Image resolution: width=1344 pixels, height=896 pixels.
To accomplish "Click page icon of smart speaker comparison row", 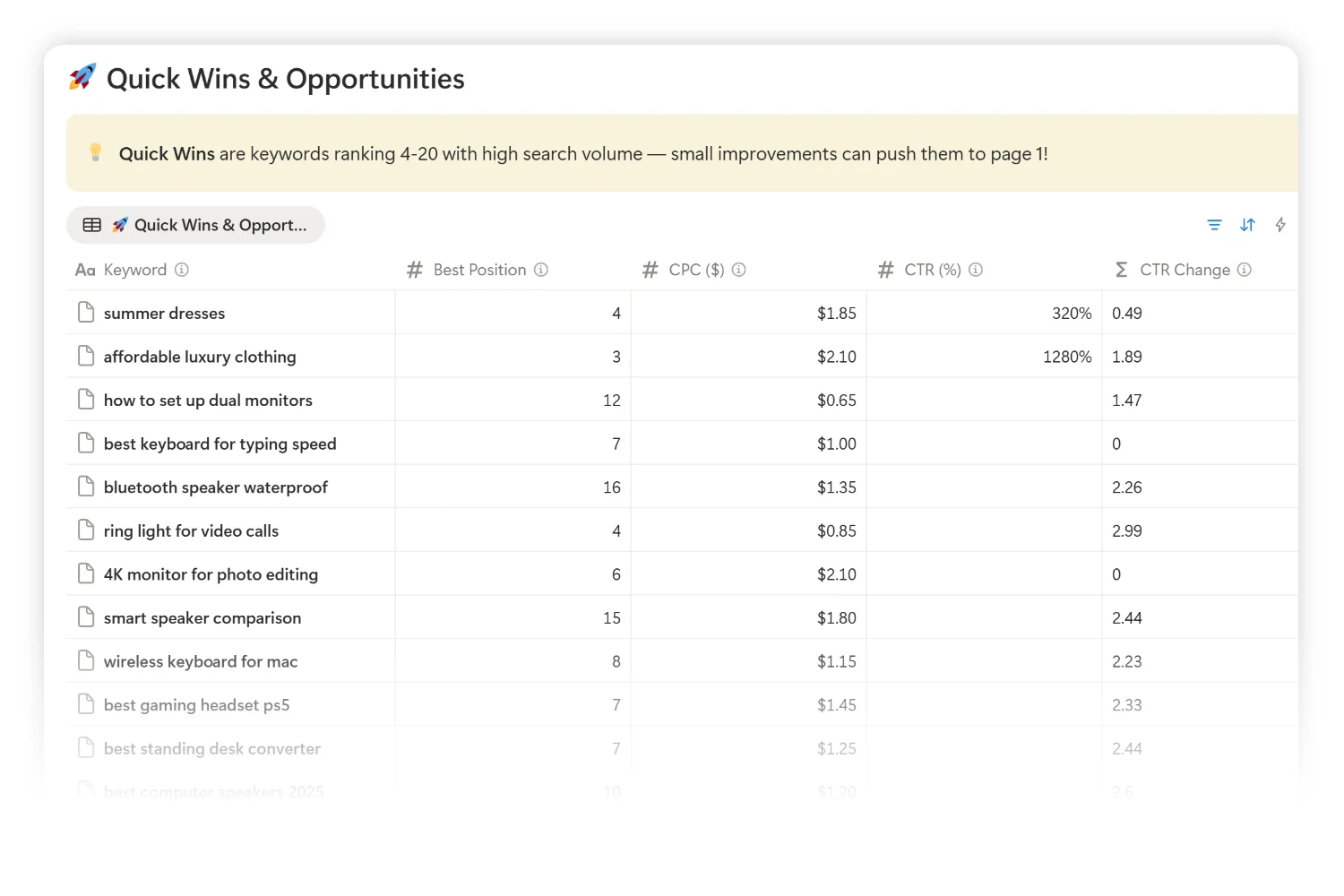I will [86, 617].
